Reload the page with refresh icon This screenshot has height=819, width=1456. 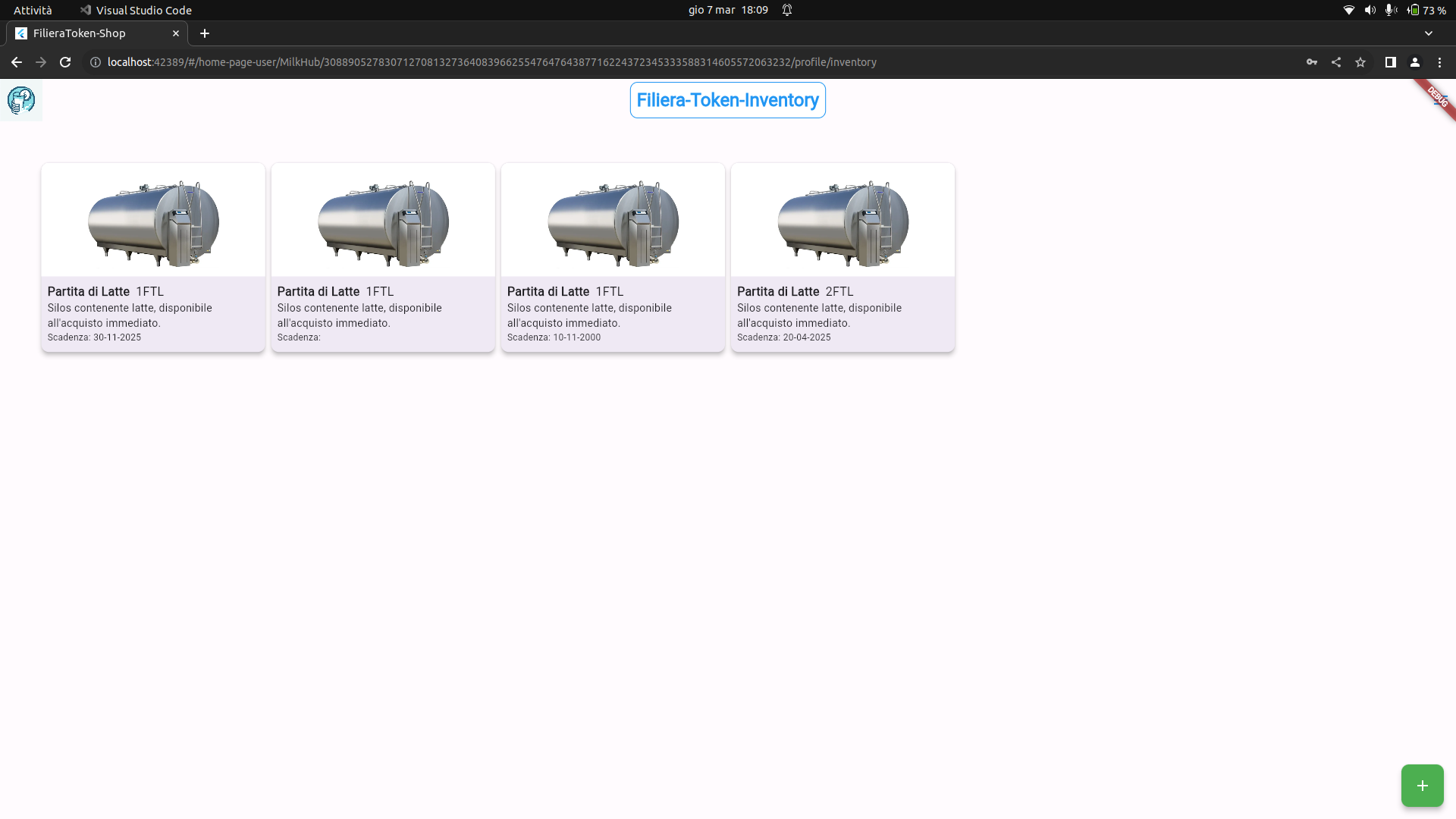[x=65, y=62]
